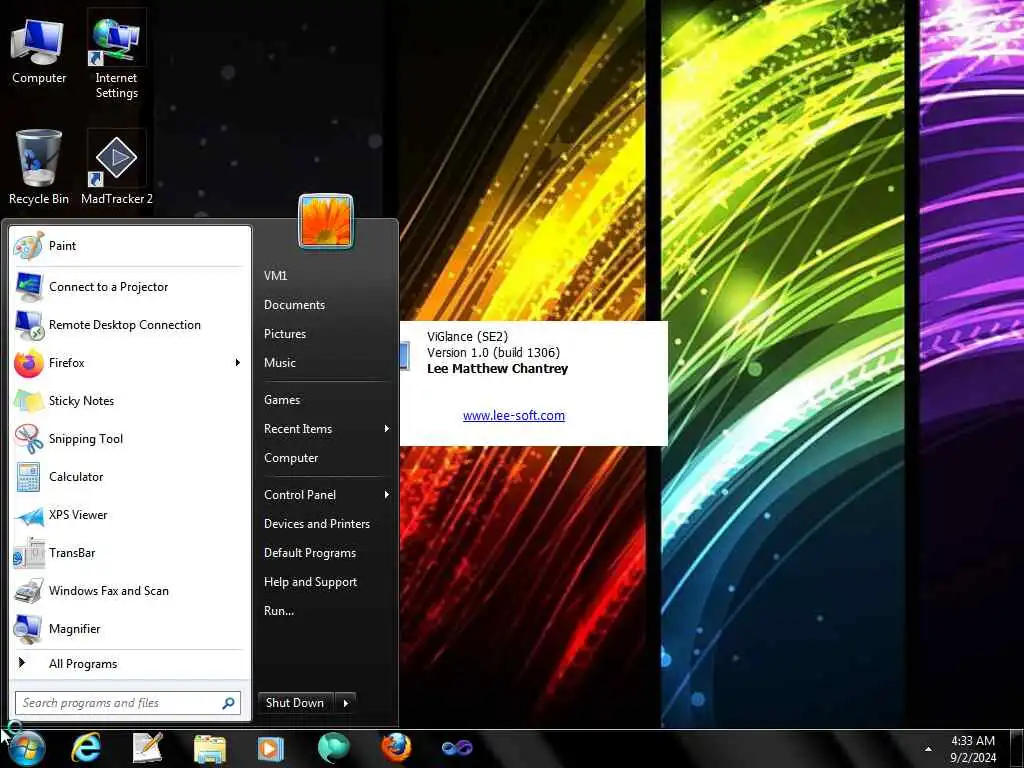Expand the Recent Items submenu arrow
The height and width of the screenshot is (768, 1024).
(x=387, y=428)
